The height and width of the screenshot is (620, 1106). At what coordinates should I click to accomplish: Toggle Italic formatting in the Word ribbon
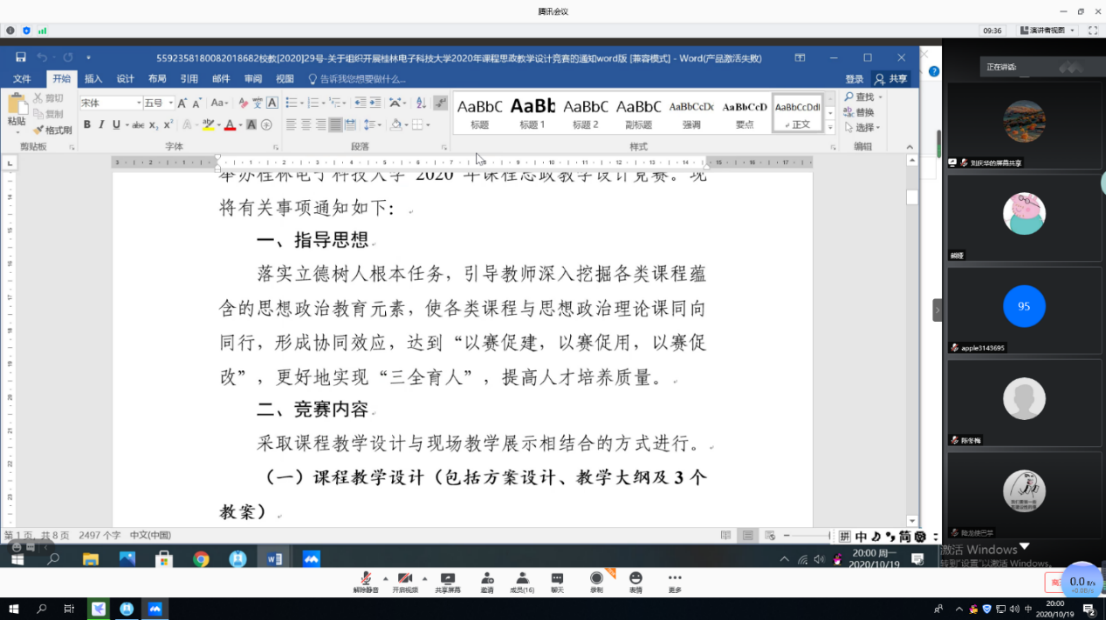[x=102, y=125]
